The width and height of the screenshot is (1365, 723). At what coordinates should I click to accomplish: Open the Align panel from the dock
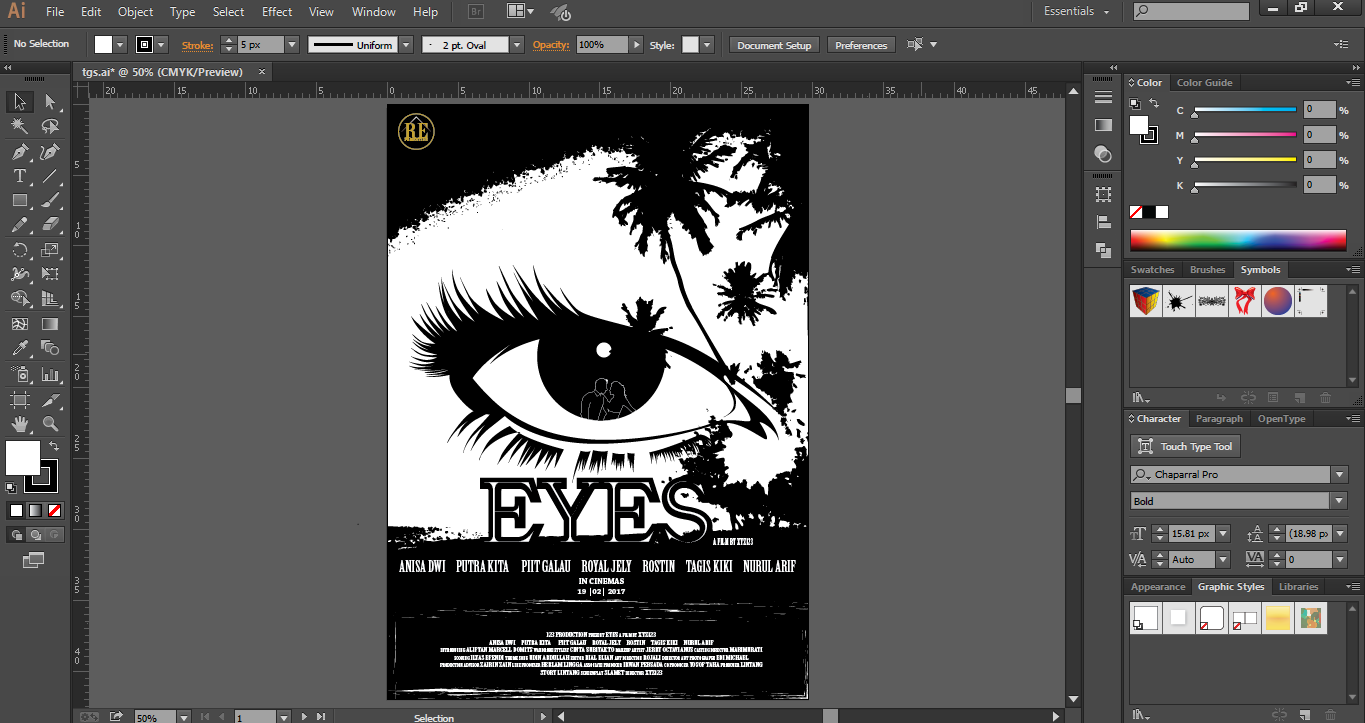[1103, 222]
